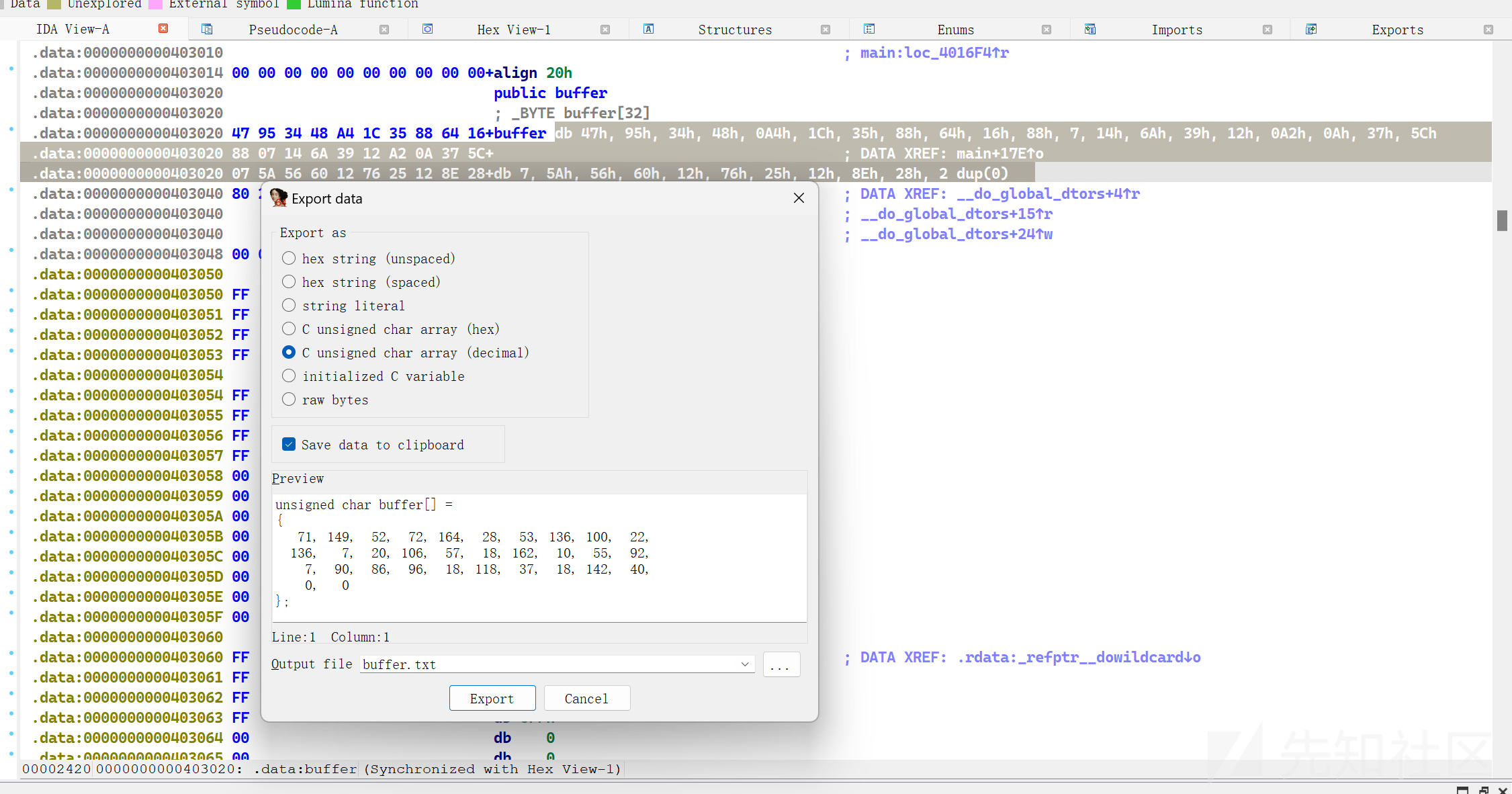
Task: Browse for output file with ... button
Action: coord(781,664)
